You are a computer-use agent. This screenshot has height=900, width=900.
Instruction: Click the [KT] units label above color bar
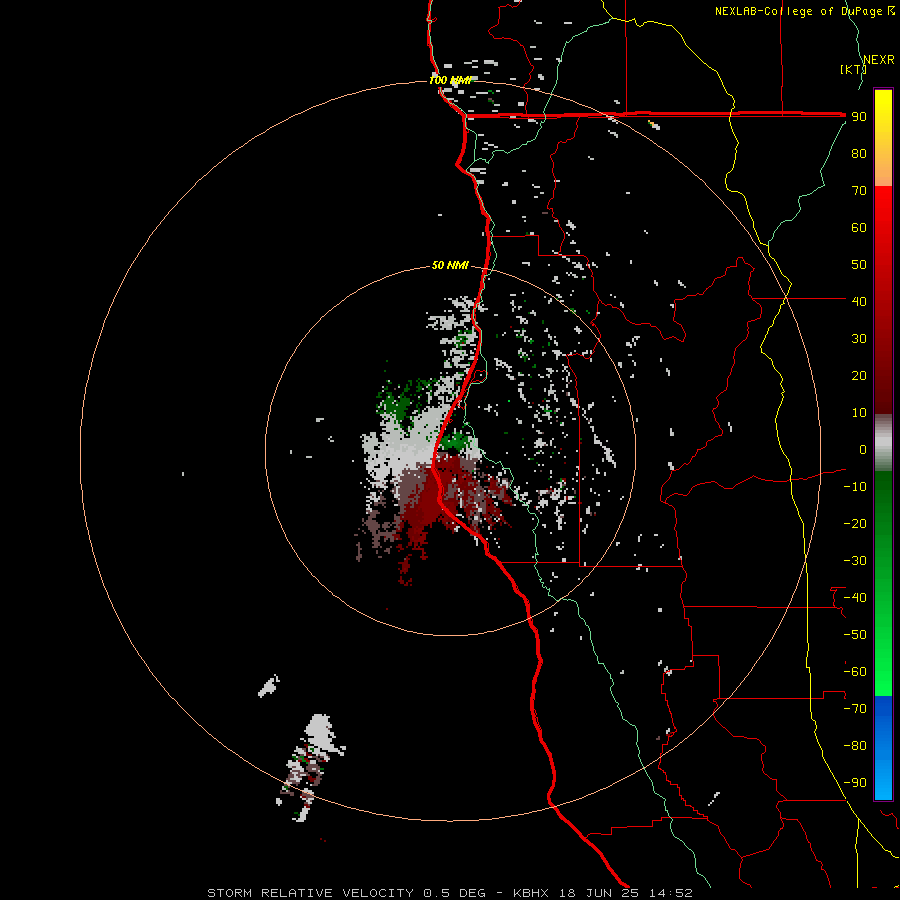coord(853,69)
